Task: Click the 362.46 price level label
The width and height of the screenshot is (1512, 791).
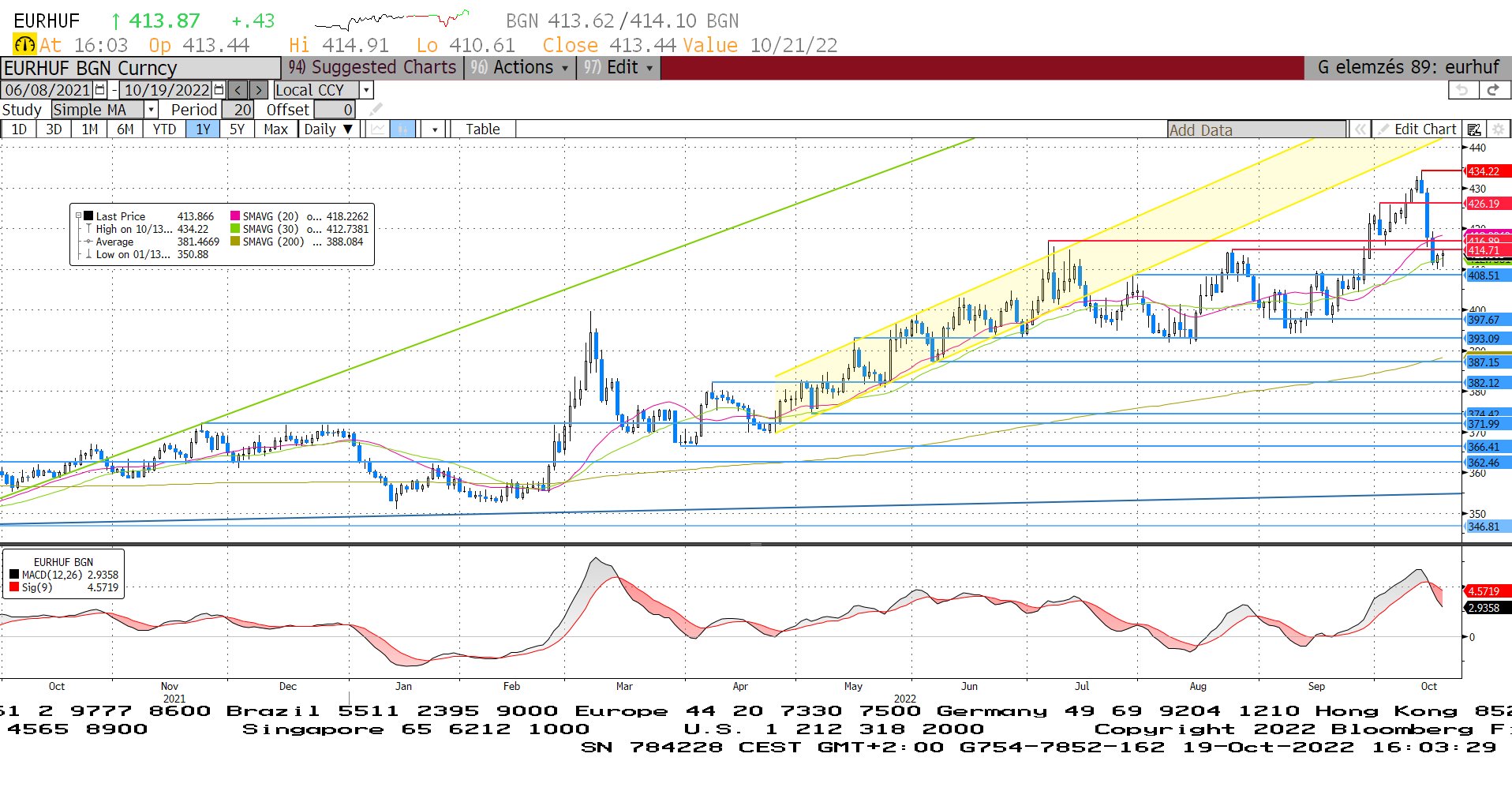Action: (1488, 463)
